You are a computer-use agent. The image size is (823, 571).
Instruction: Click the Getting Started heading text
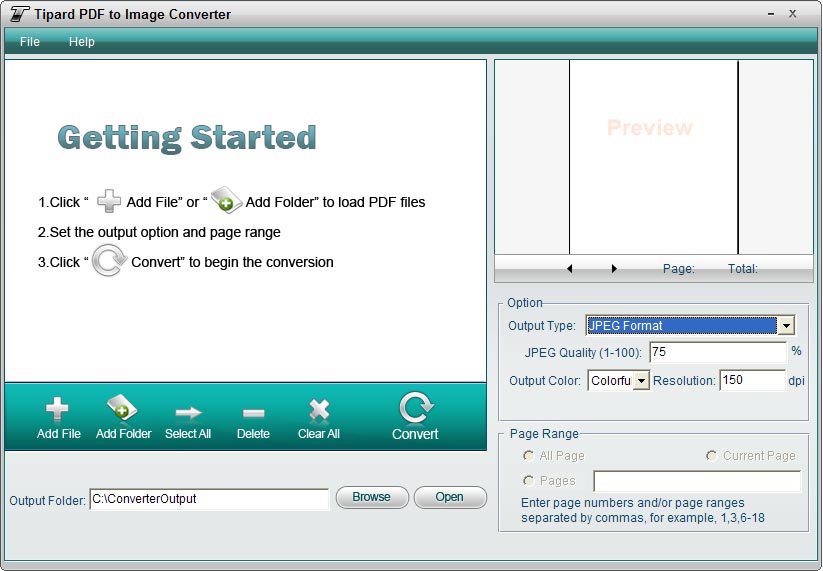(187, 138)
